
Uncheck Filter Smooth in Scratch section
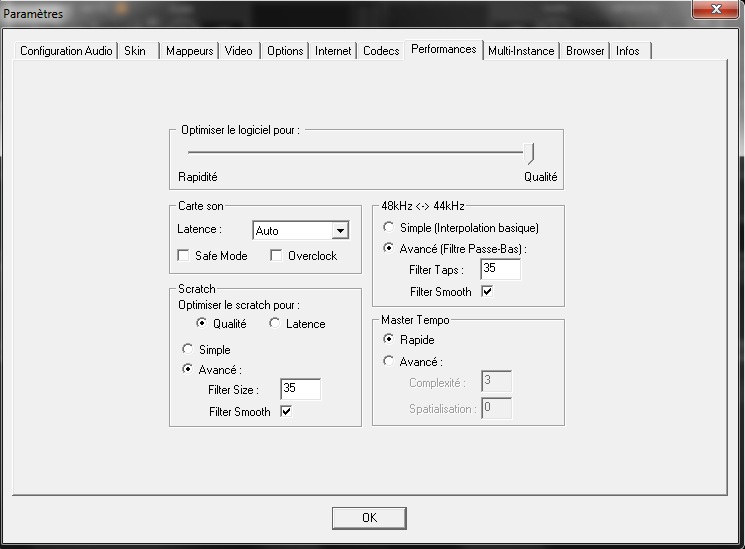[286, 412]
